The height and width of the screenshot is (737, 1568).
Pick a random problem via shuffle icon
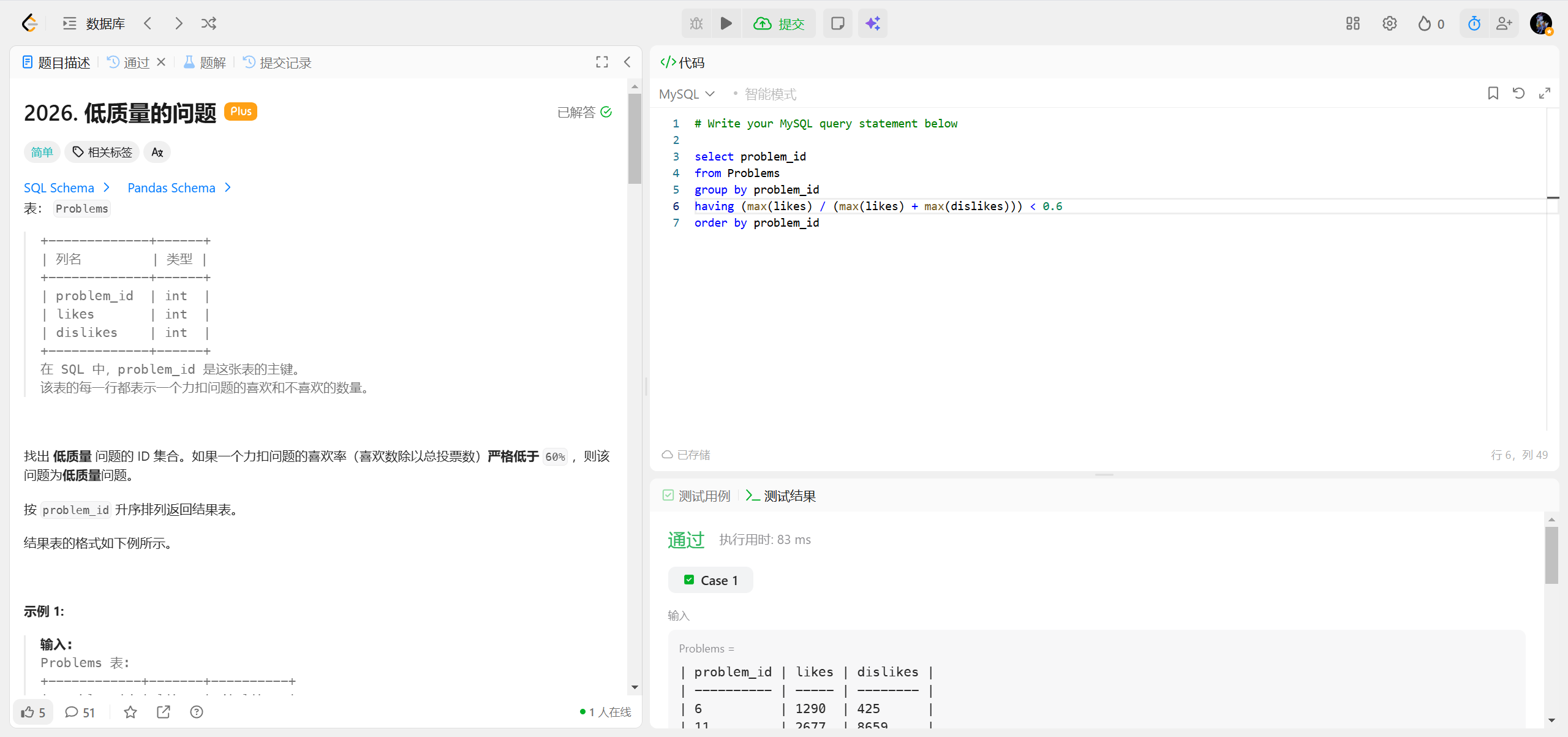click(x=209, y=23)
